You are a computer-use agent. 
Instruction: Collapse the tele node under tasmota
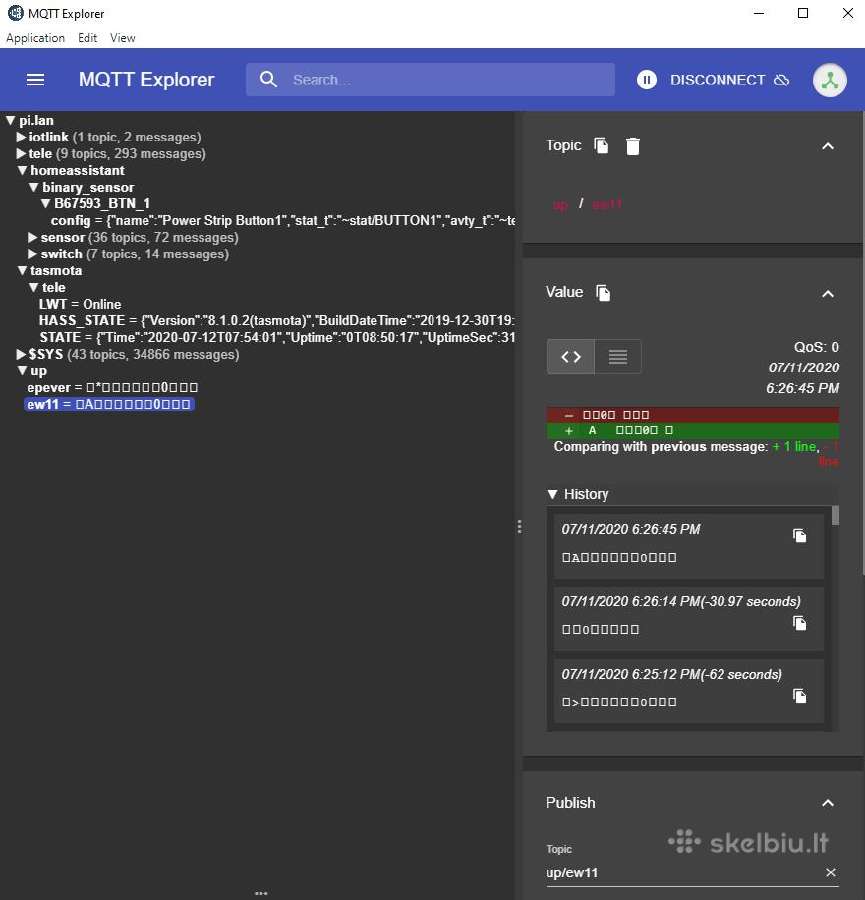pos(34,287)
